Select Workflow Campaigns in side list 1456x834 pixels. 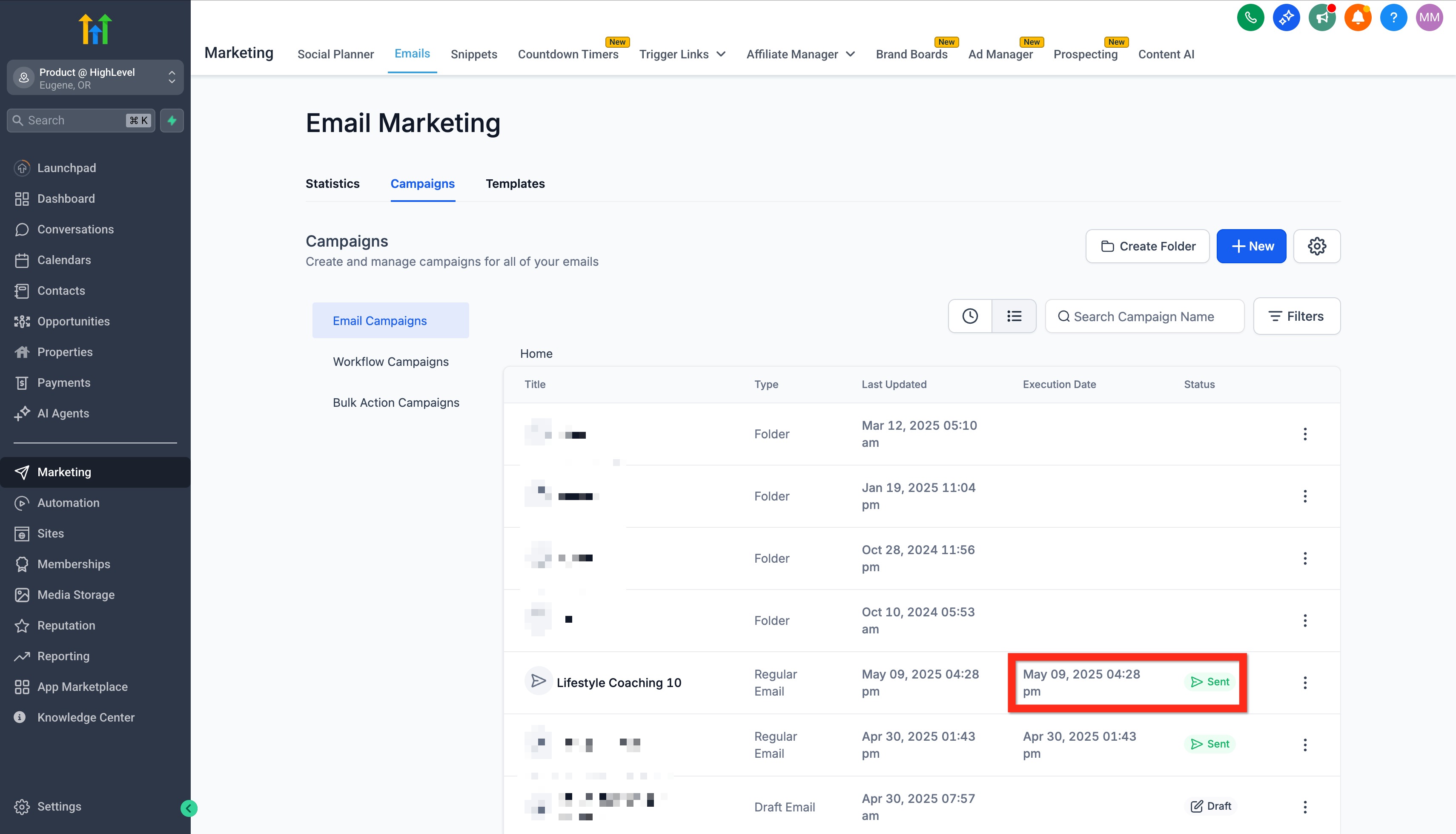[x=390, y=362]
